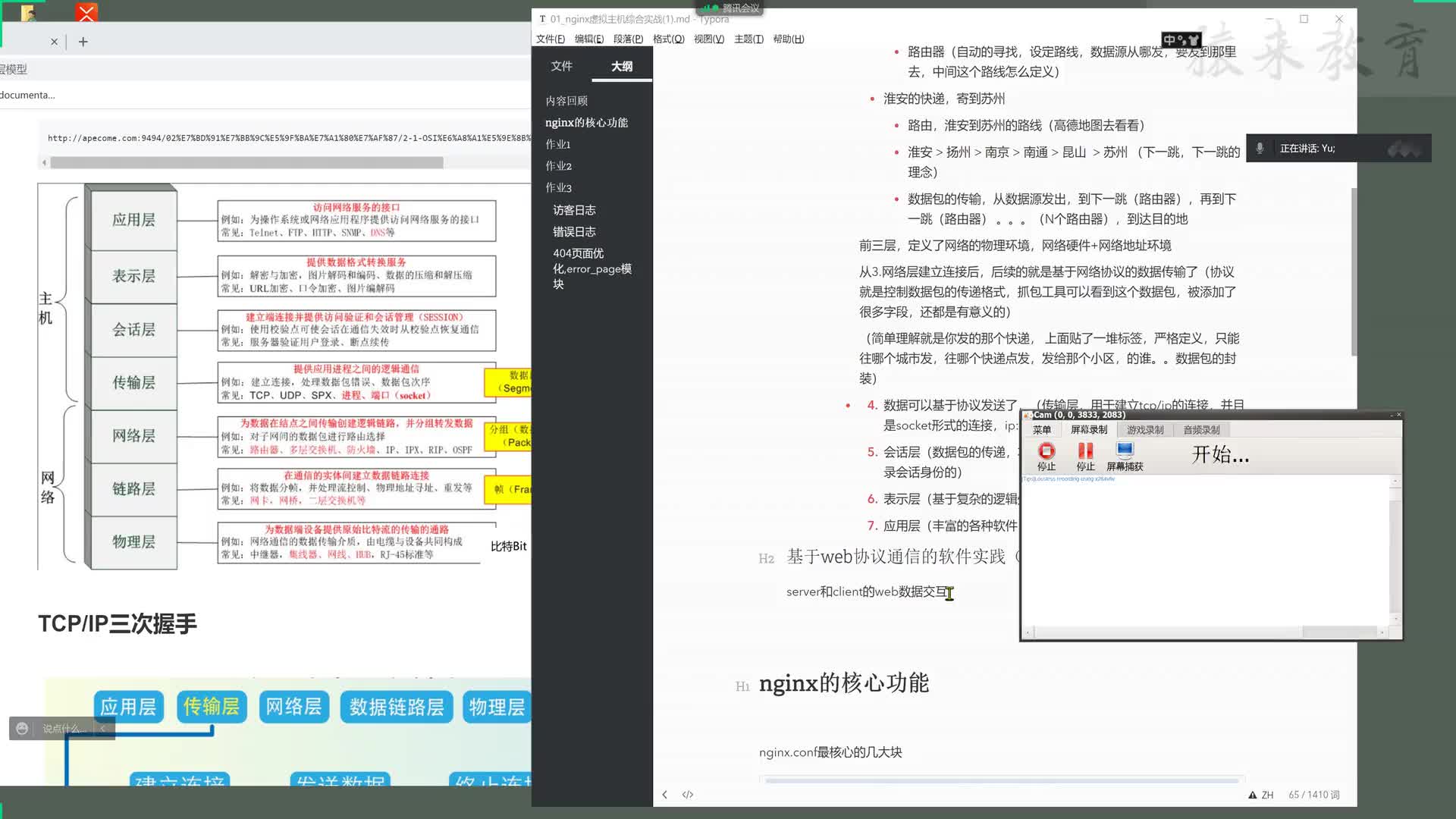Screen dimensions: 1456x819
Task: Open a new browser tab with plus
Action: coord(83,42)
